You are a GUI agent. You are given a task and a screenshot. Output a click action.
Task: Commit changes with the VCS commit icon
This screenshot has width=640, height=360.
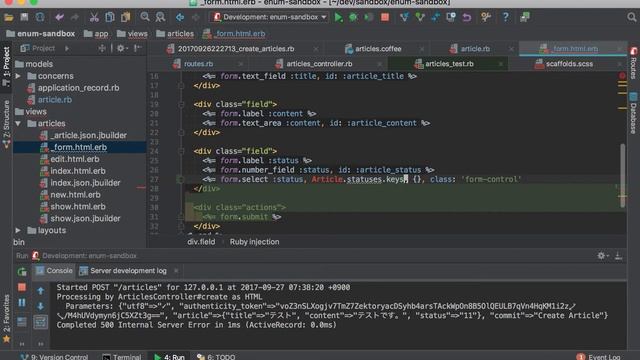click(420, 17)
